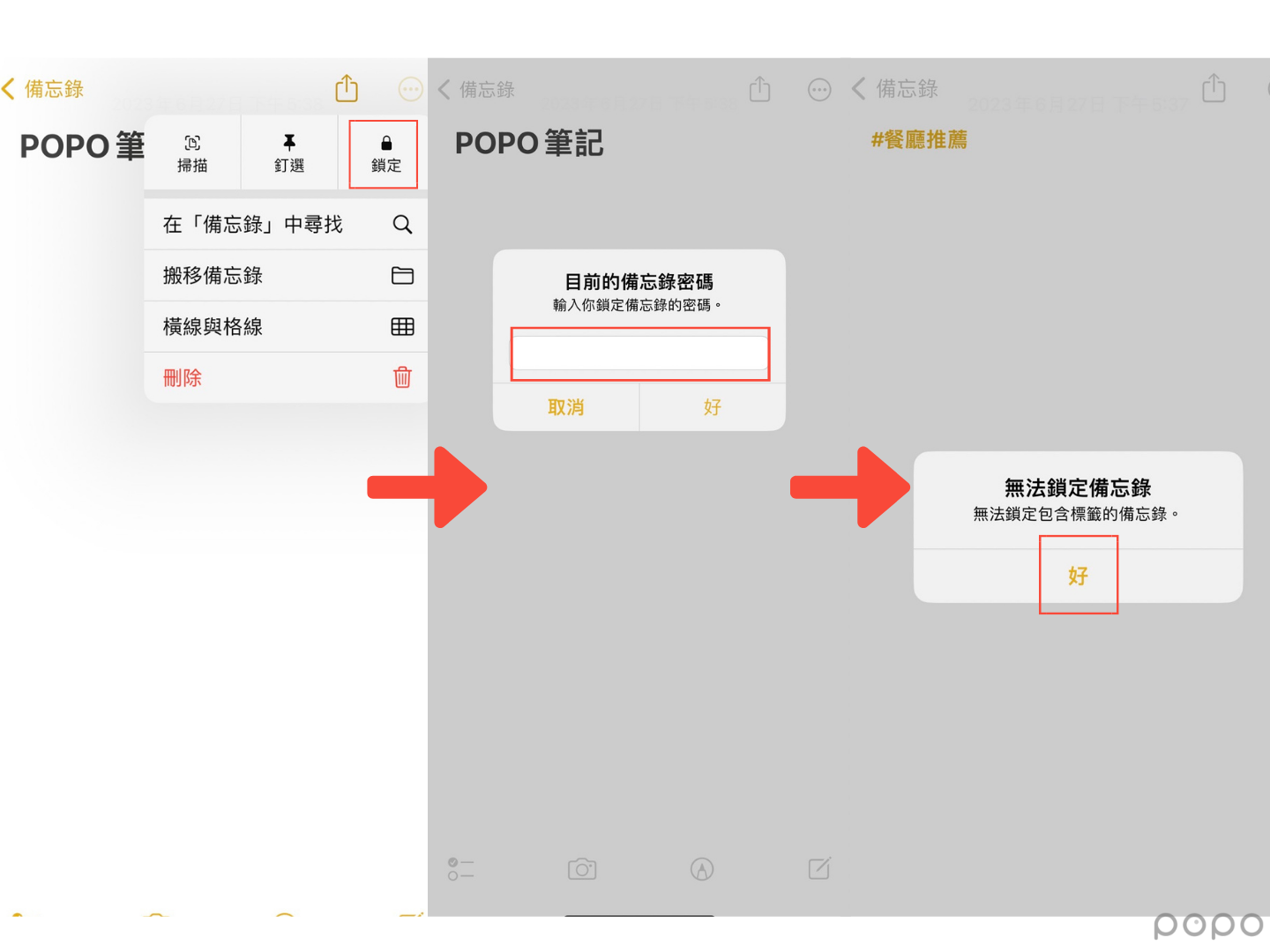This screenshot has width=1270, height=952.
Task: Select 橫線與格線 from the menu
Action: [210, 326]
